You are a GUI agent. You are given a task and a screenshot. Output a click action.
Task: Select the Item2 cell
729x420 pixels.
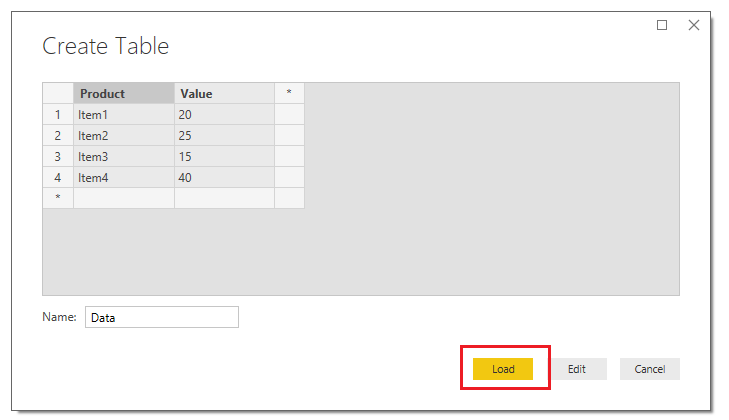click(124, 135)
